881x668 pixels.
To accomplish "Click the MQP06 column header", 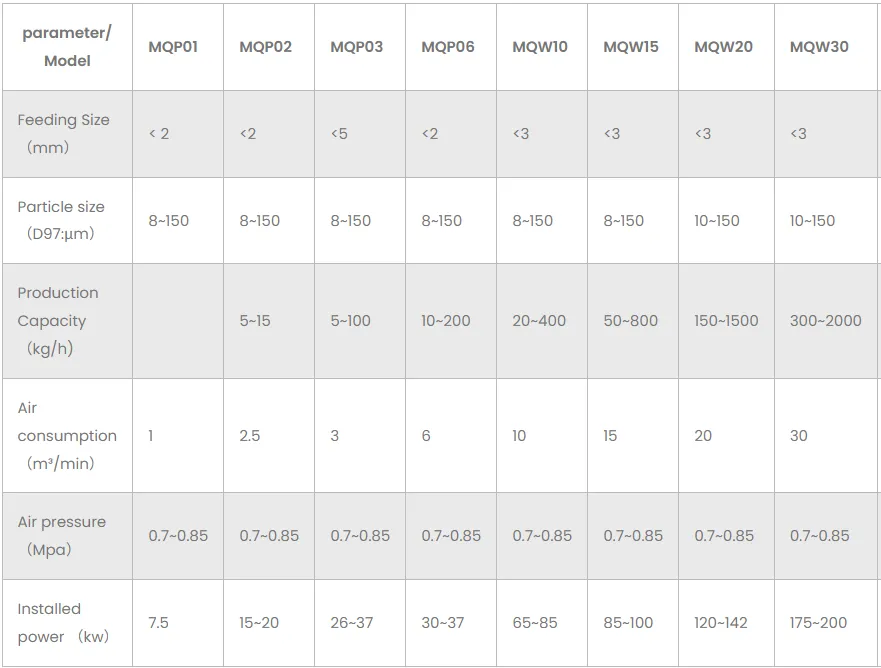I will [447, 47].
